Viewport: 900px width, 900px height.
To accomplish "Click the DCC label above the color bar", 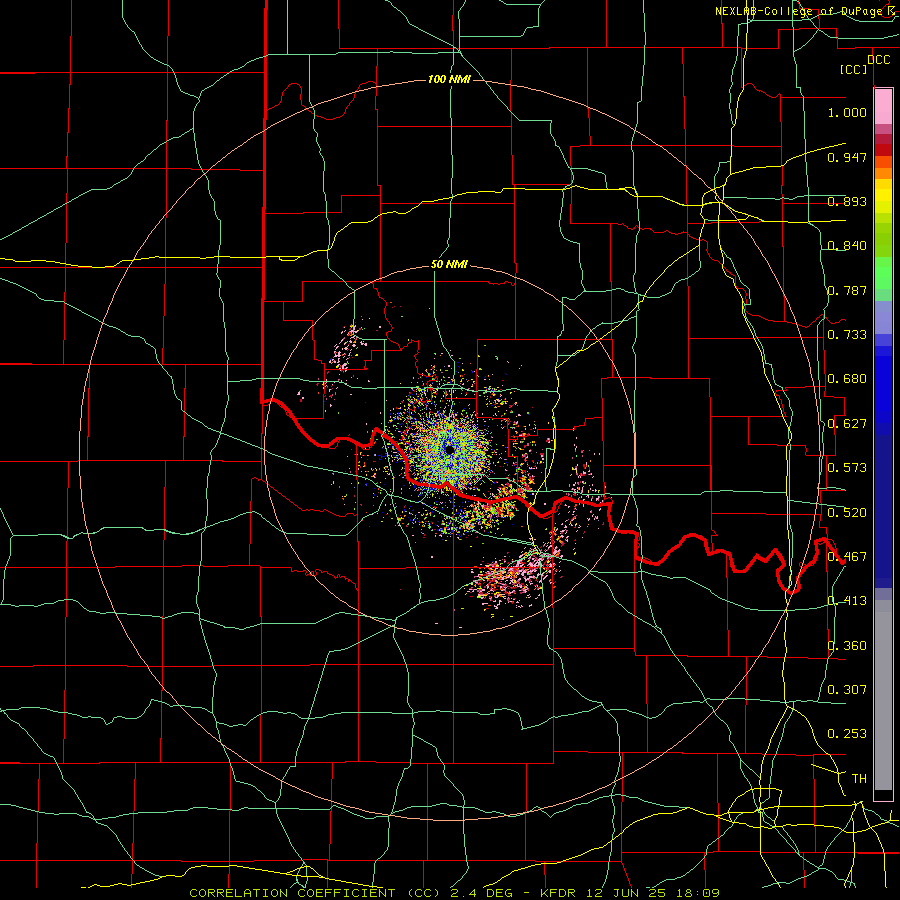I will point(878,60).
